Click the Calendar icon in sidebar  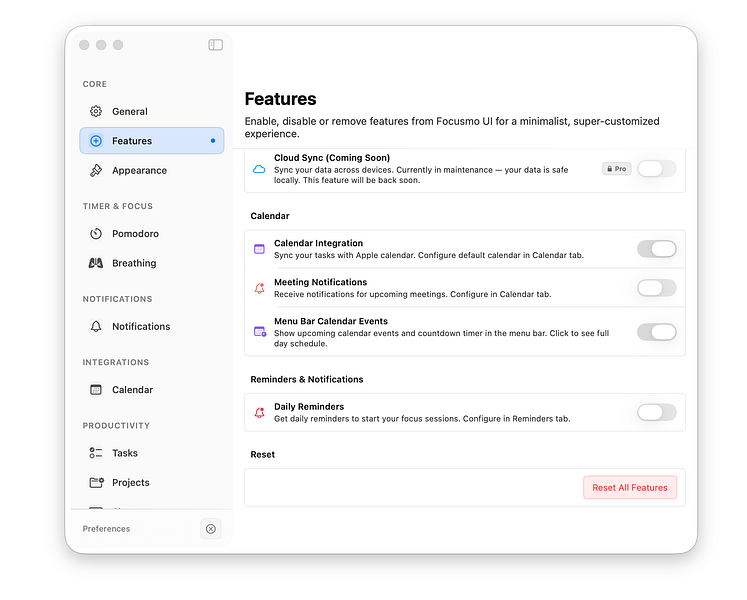coord(96,390)
